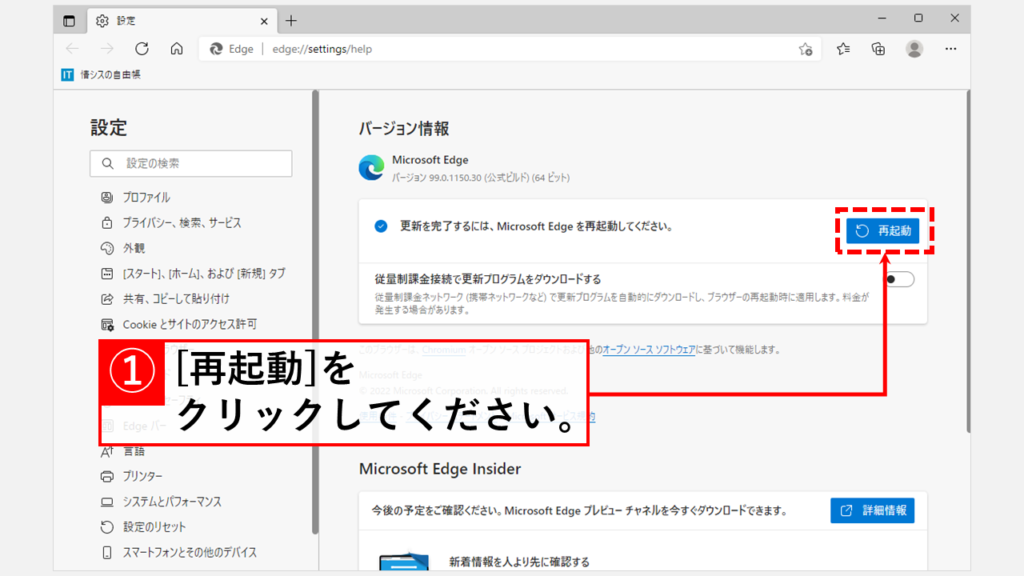The height and width of the screenshot is (576, 1024).
Task: Toggle the vertical tabs icon
Action: (69, 20)
